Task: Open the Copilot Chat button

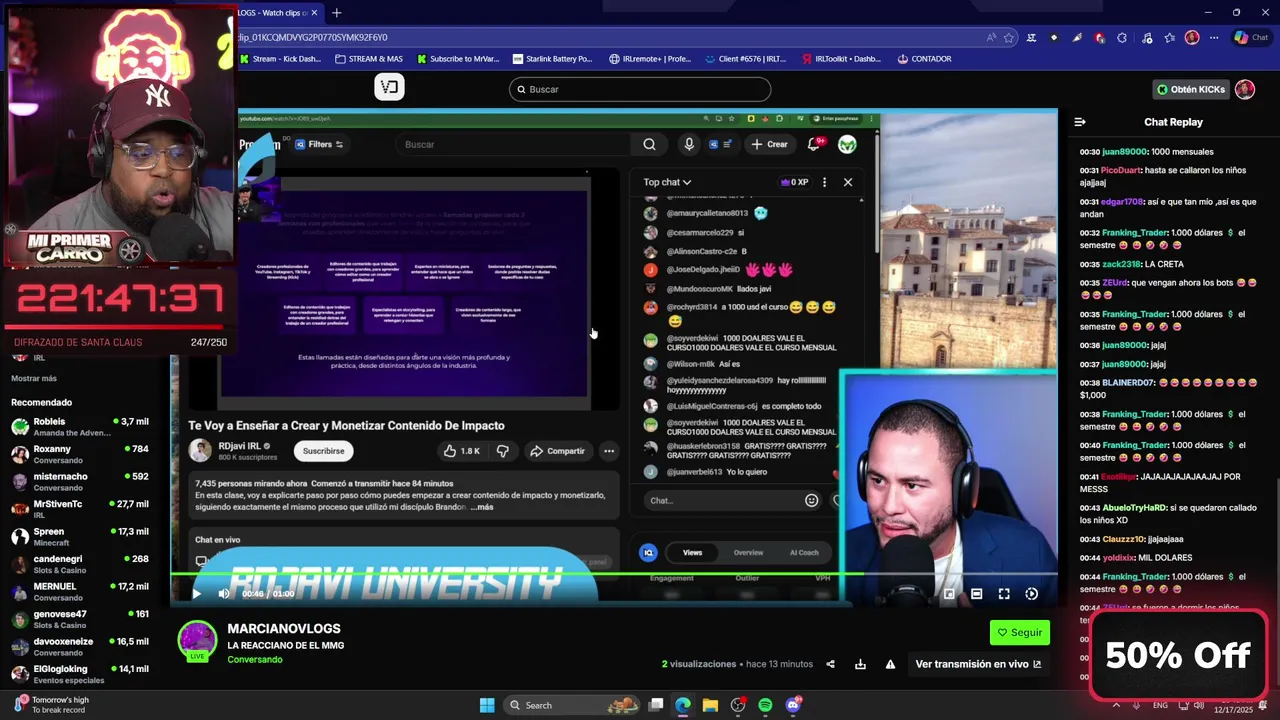Action: pyautogui.click(x=1251, y=38)
